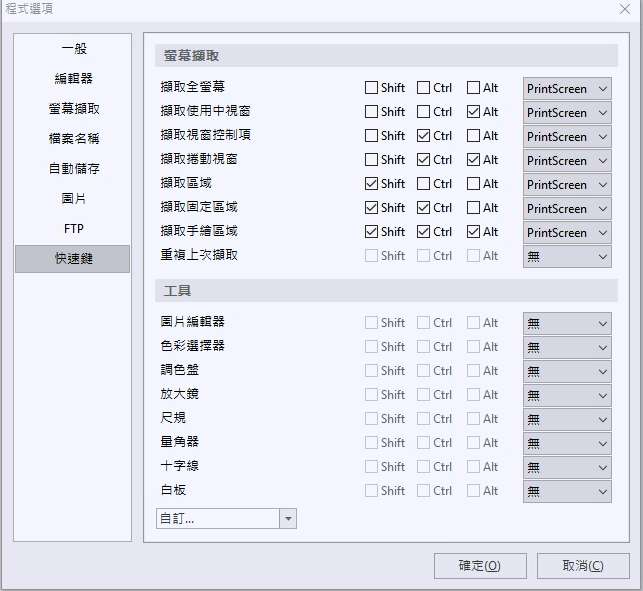The width and height of the screenshot is (643, 591).
Task: Open the 編輯器 settings page
Action: coord(72,78)
